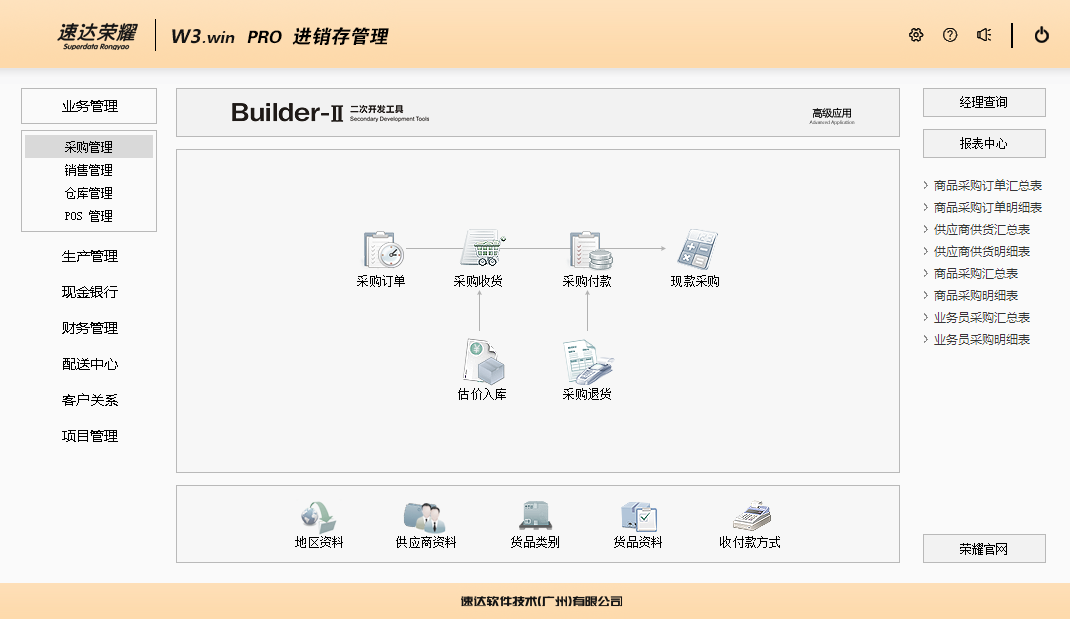Open 地区资料 globe icon
This screenshot has height=619, width=1070.
pos(319,517)
